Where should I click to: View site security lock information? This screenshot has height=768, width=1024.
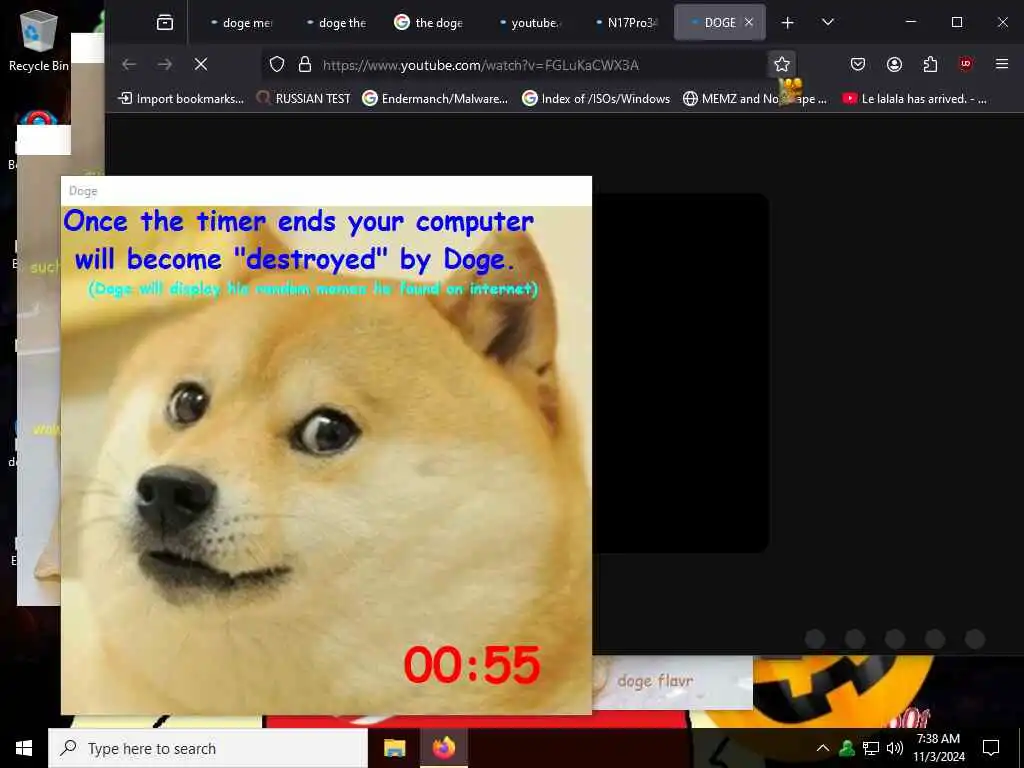304,64
